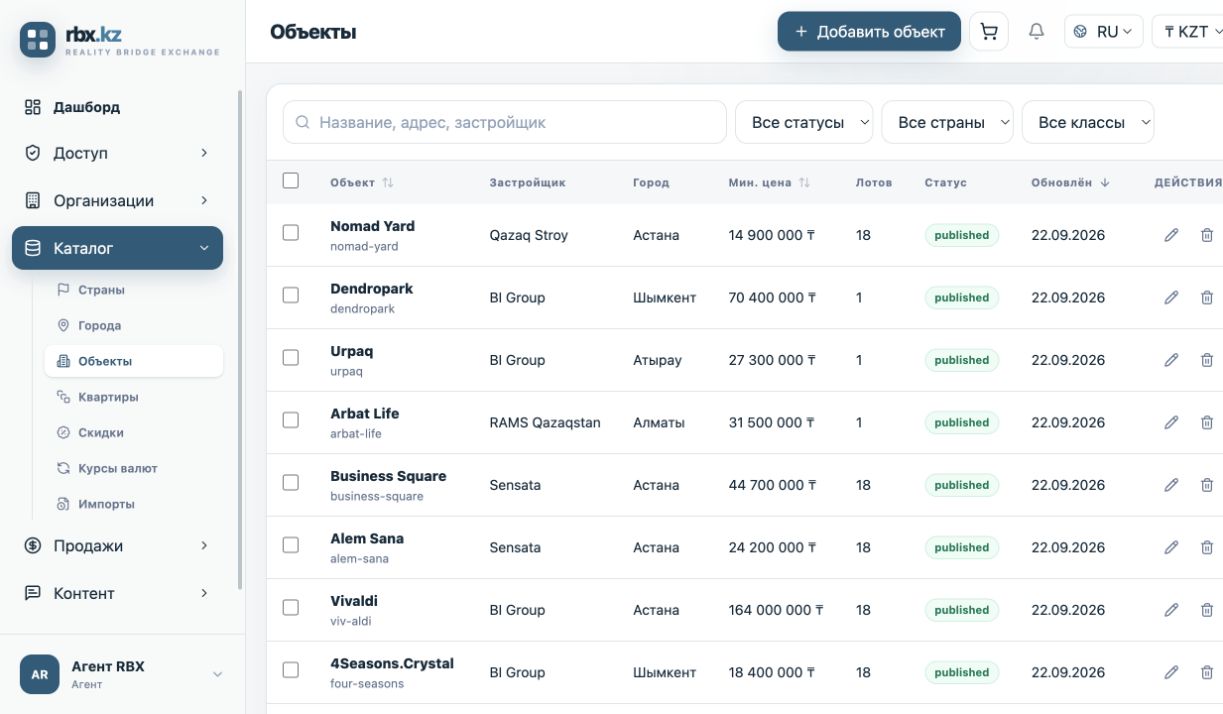Expand the Доступ sidebar section
The width and height of the screenshot is (1223, 714).
[x=117, y=153]
